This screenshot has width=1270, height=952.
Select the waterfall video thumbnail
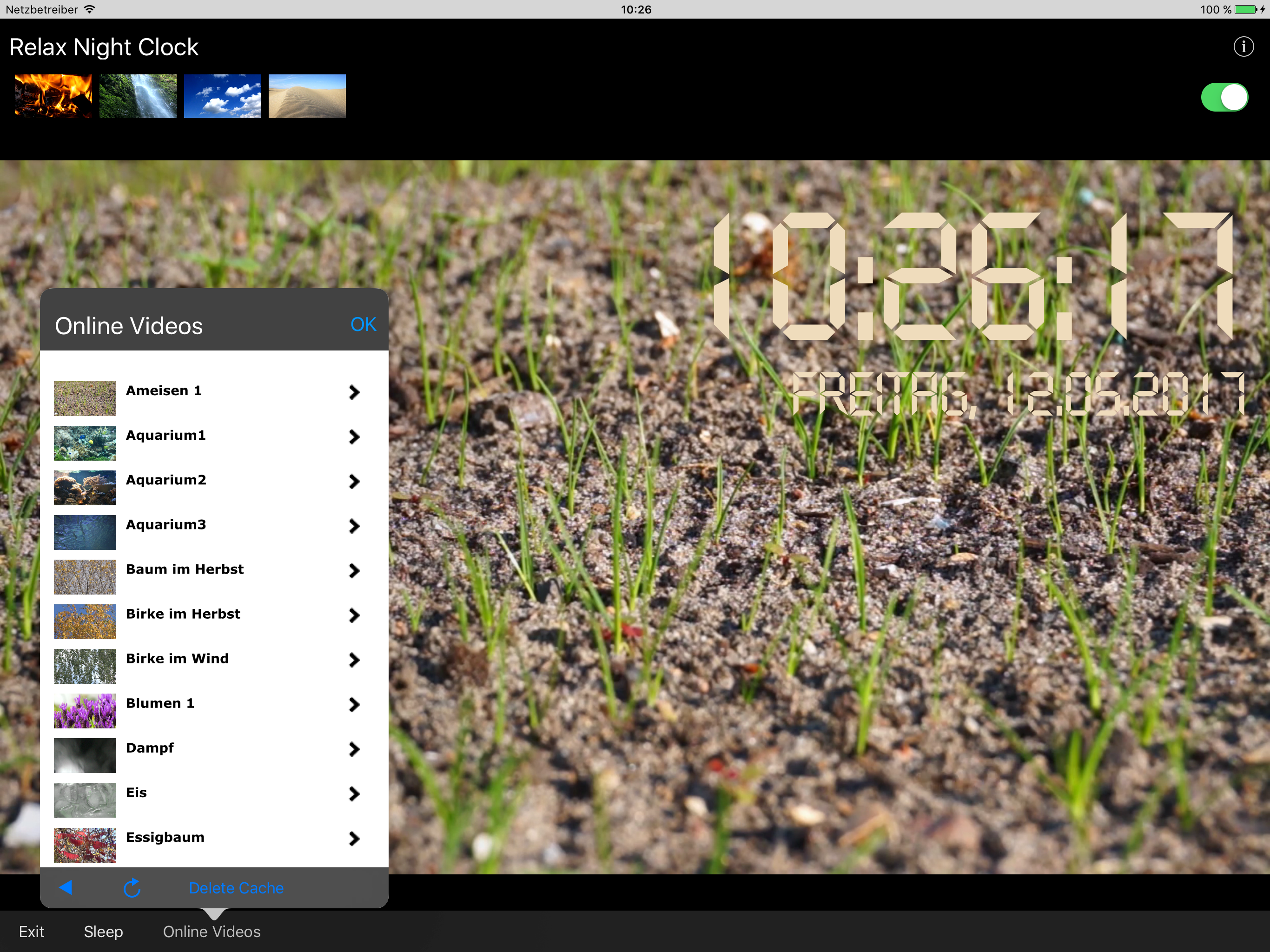tap(138, 96)
